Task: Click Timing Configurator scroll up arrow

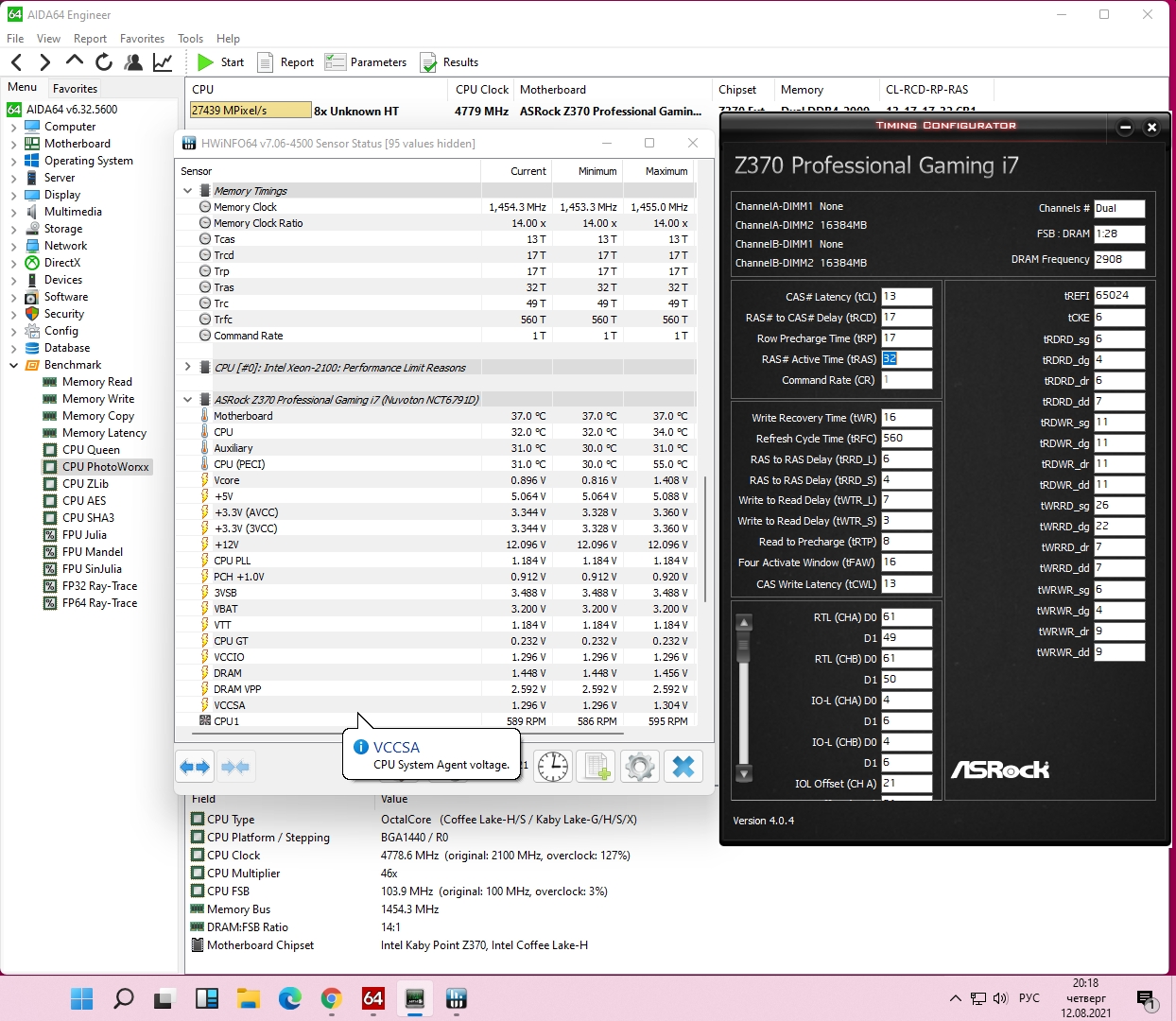Action: click(x=744, y=623)
